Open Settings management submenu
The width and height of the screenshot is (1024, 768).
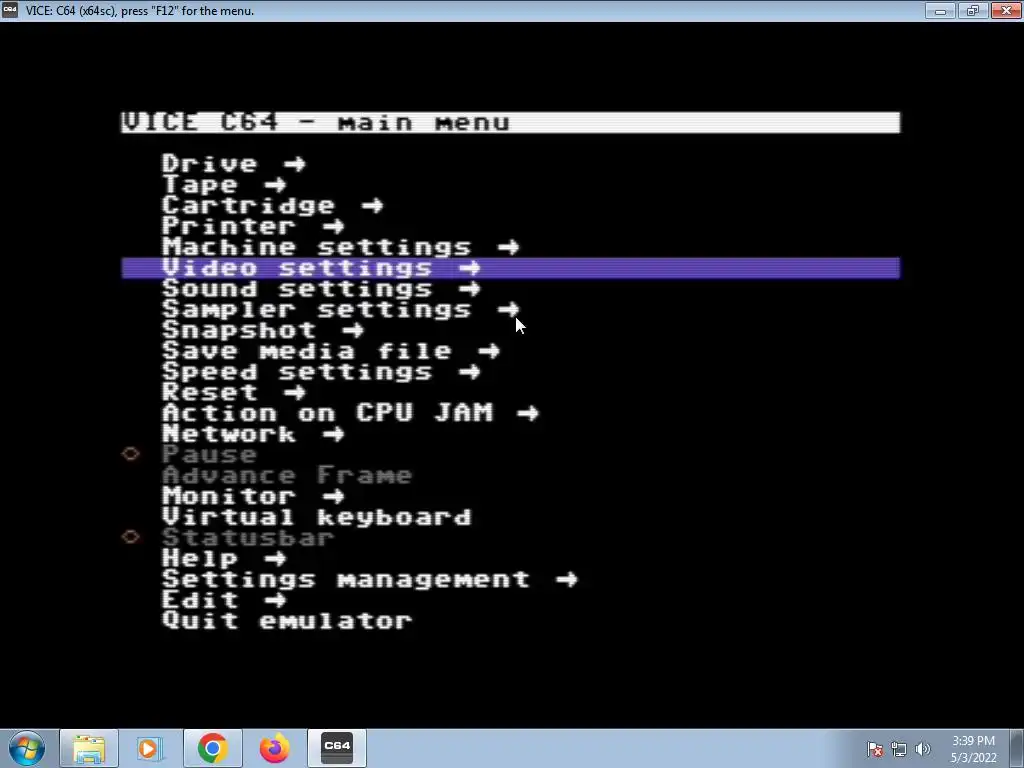370,580
